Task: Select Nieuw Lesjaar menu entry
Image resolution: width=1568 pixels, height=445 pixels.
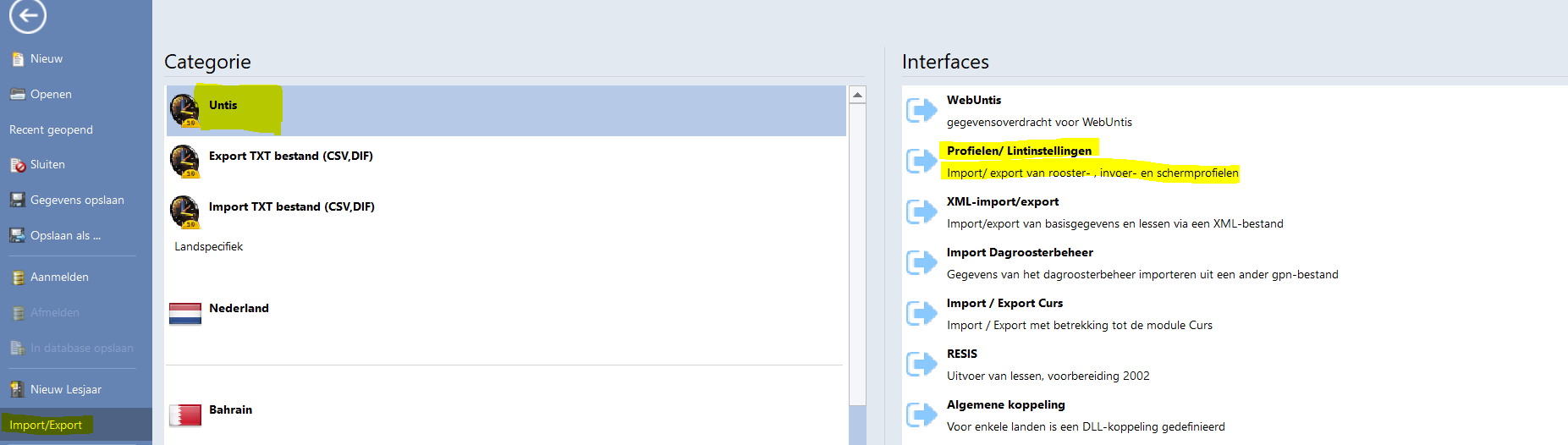Action: click(x=66, y=390)
